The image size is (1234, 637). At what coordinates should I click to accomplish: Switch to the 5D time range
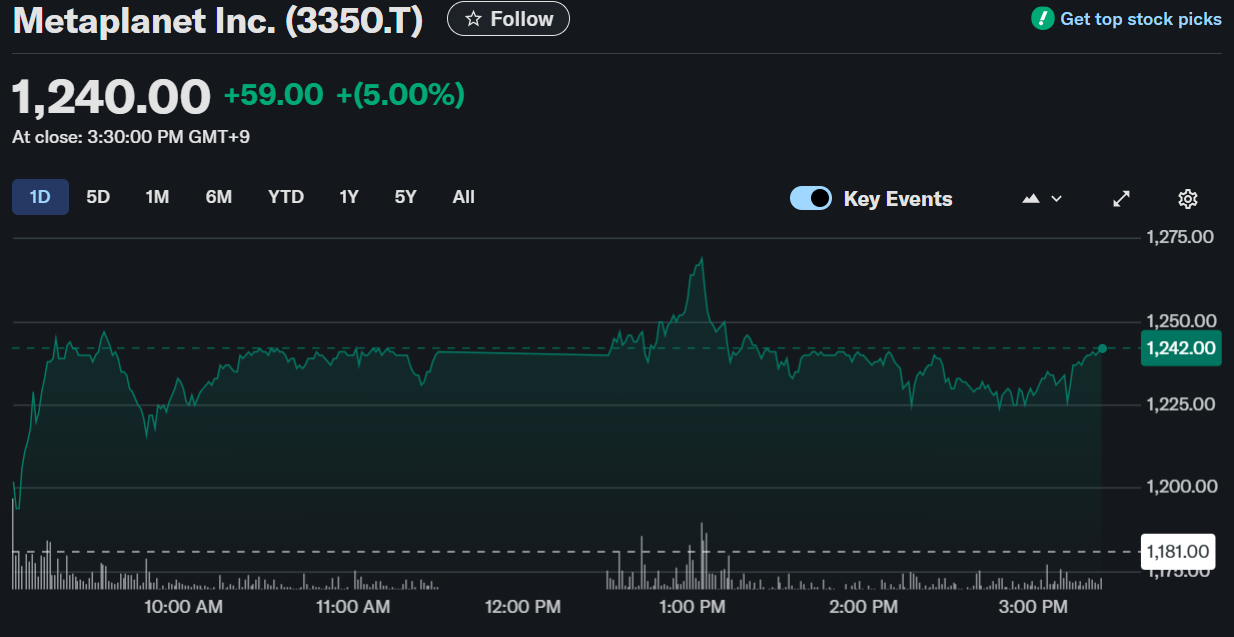click(x=98, y=197)
